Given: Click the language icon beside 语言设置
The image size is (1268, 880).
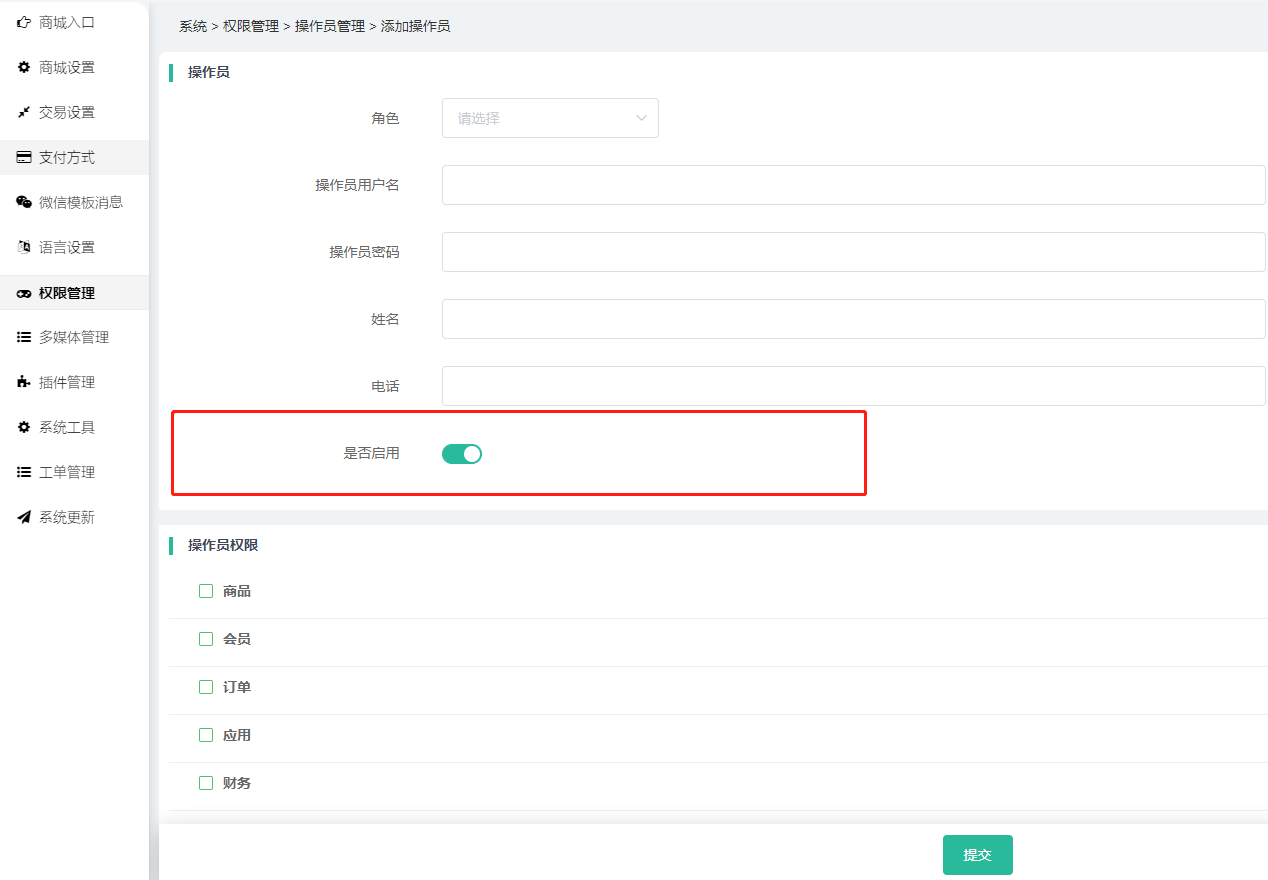Looking at the screenshot, I should [x=24, y=247].
